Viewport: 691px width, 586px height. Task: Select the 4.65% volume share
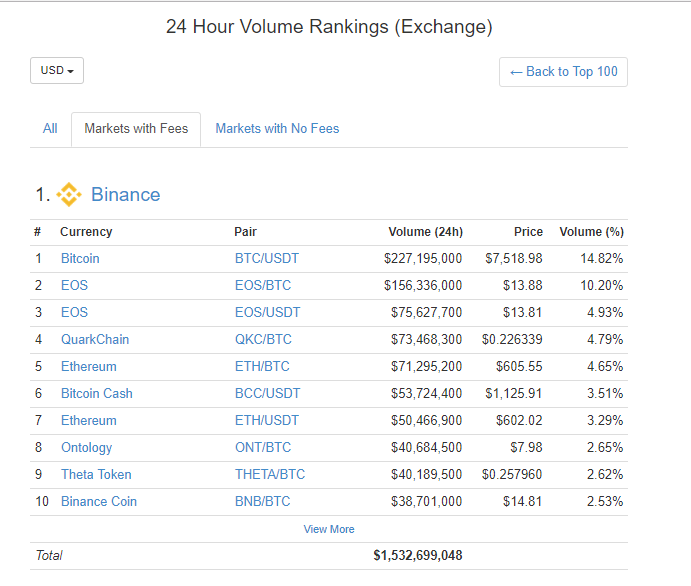coord(605,367)
